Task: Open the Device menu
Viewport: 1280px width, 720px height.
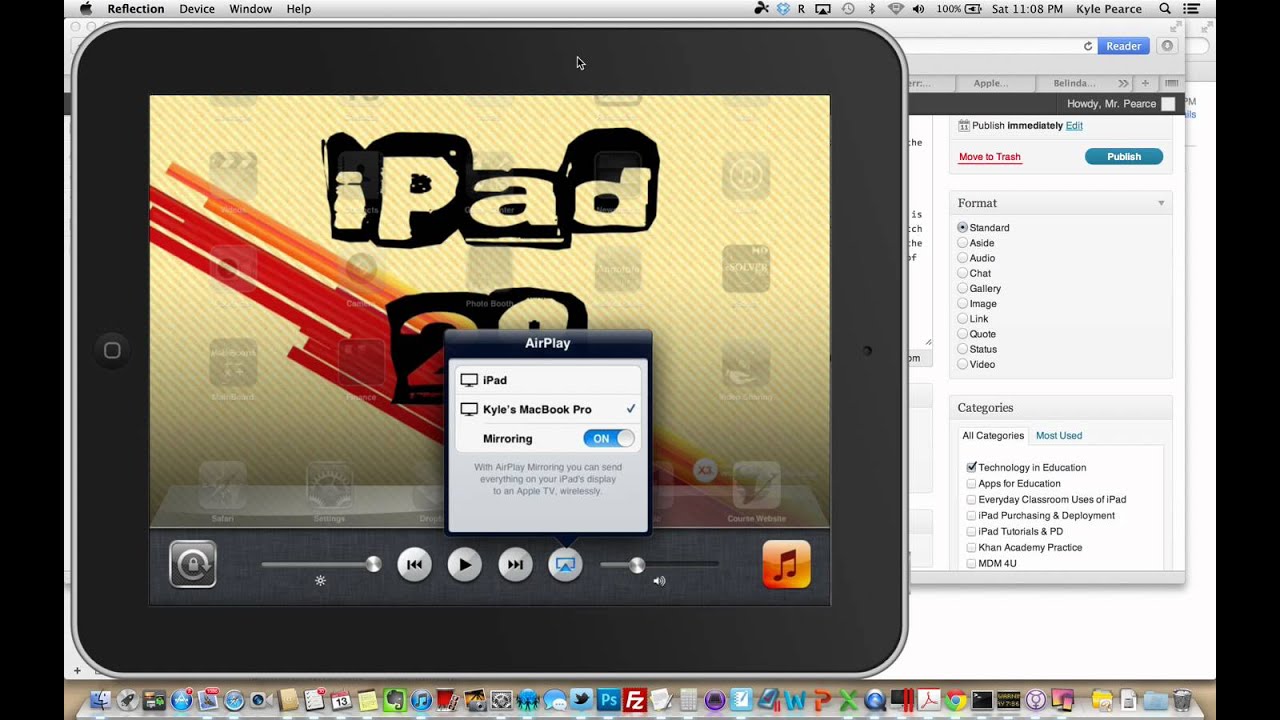Action: pos(197,9)
